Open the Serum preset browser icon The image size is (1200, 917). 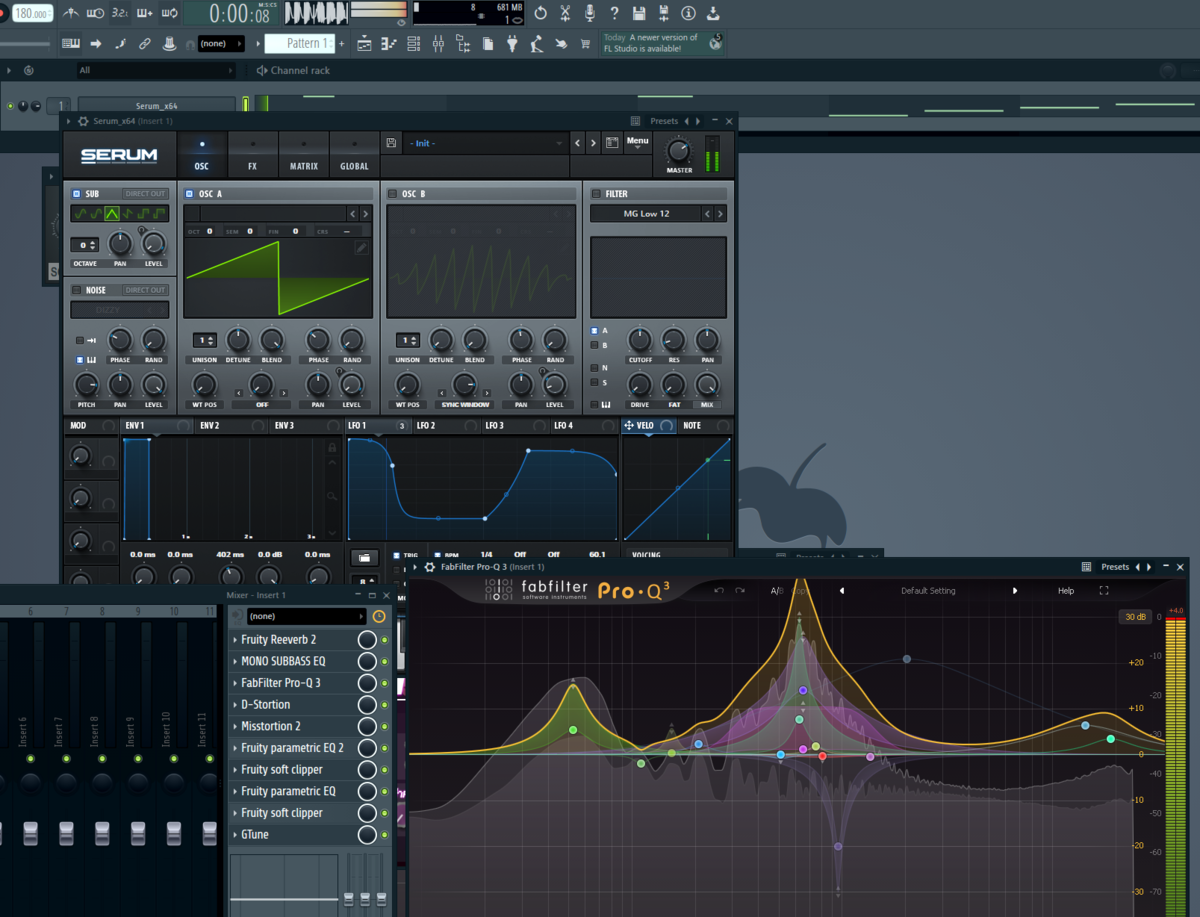tap(612, 143)
